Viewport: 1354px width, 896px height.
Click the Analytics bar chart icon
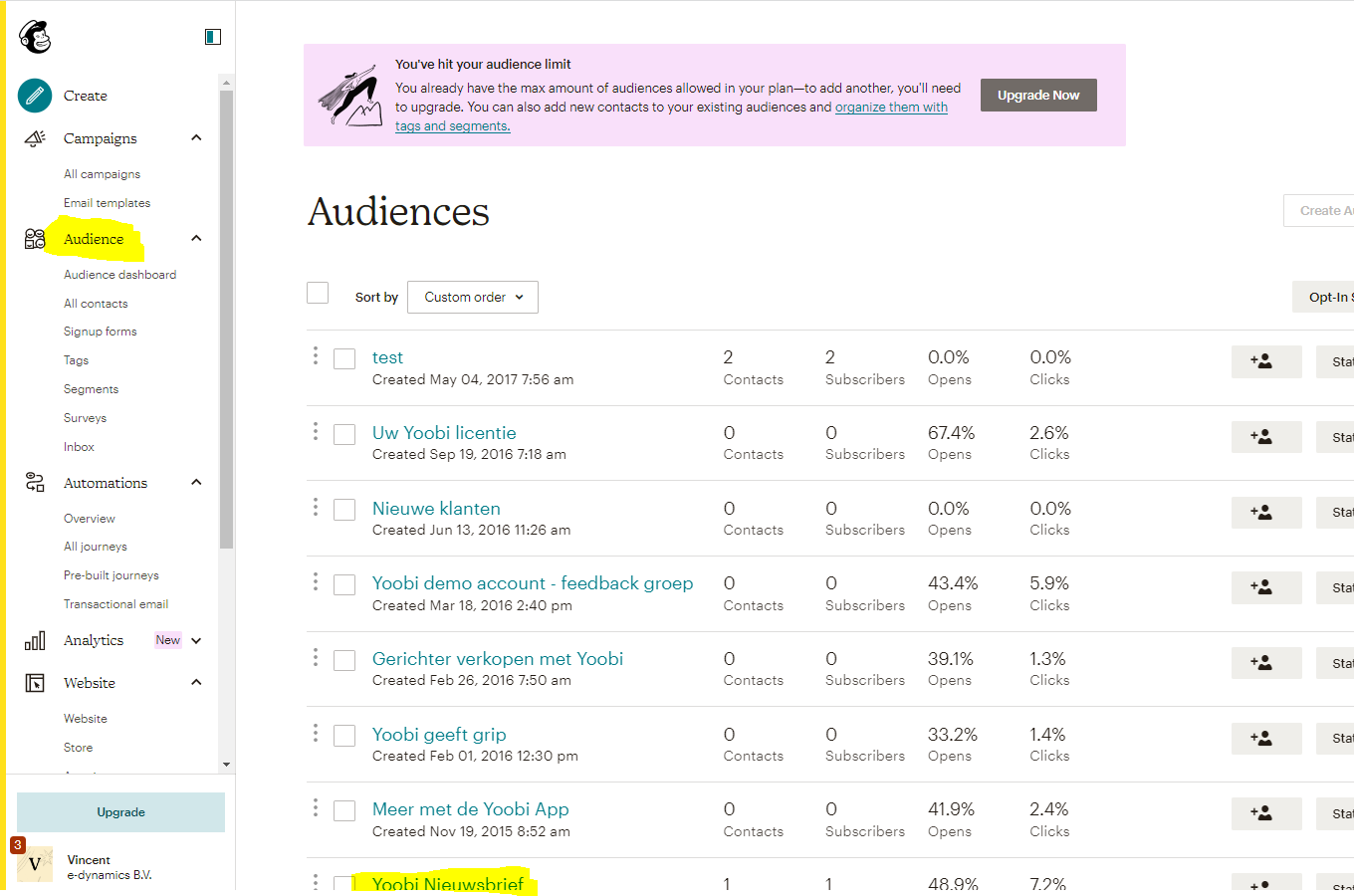(35, 640)
